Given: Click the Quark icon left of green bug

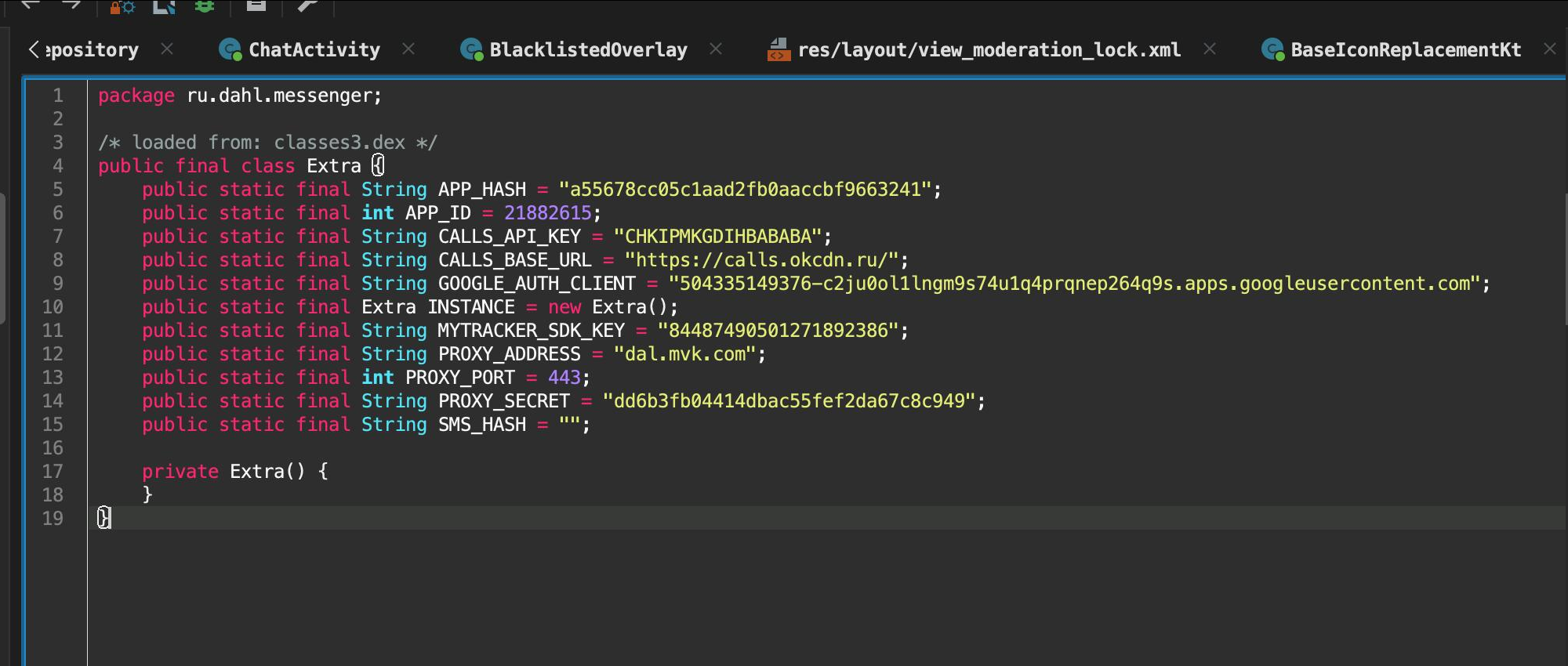Looking at the screenshot, I should coord(164,6).
